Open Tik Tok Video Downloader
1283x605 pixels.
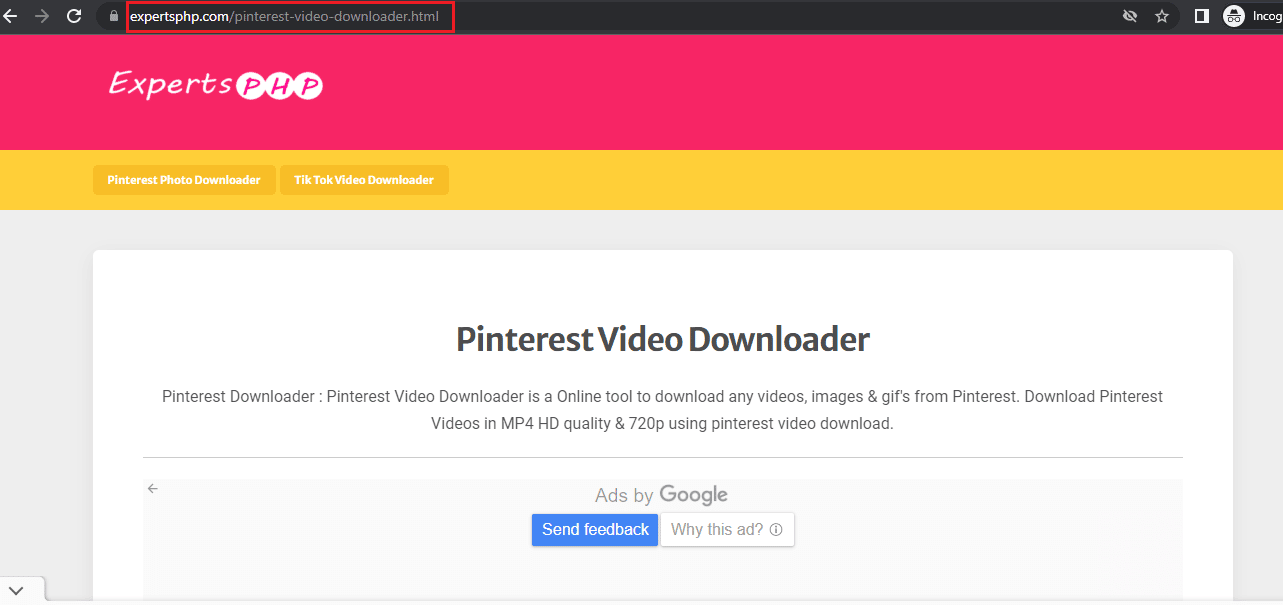[364, 180]
